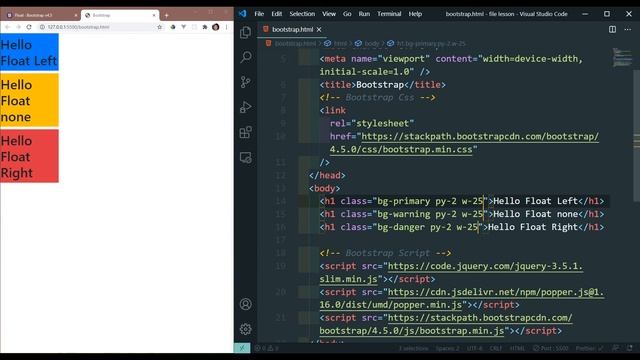Image resolution: width=640 pixels, height=360 pixels.
Task: Click the browser back arrow
Action: pos(7,27)
